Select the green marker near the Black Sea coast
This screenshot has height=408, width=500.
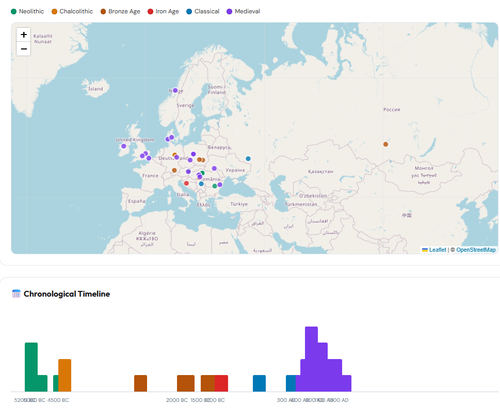pos(215,186)
